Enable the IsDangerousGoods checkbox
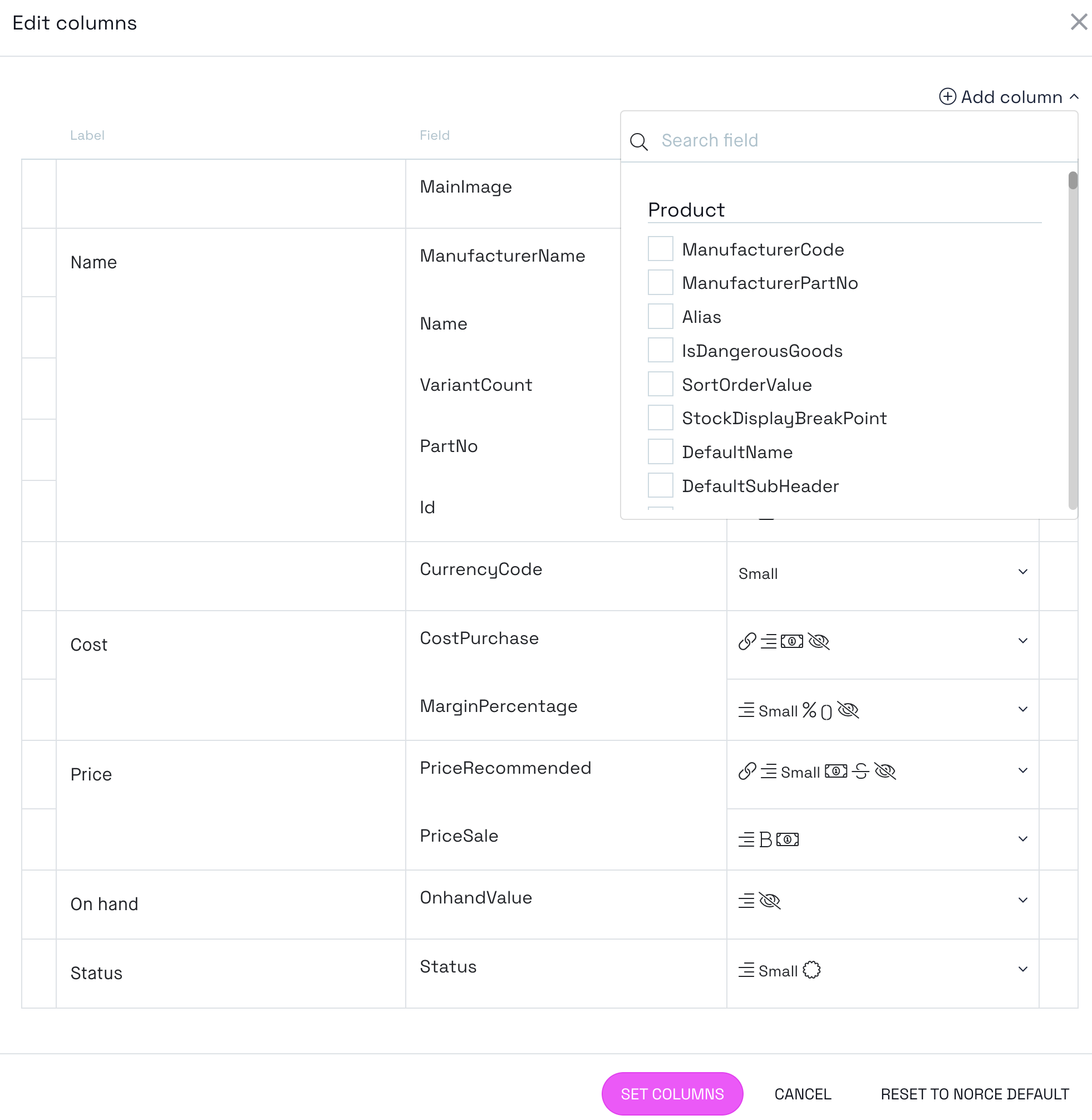The width and height of the screenshot is (1092, 1120). pos(659,350)
